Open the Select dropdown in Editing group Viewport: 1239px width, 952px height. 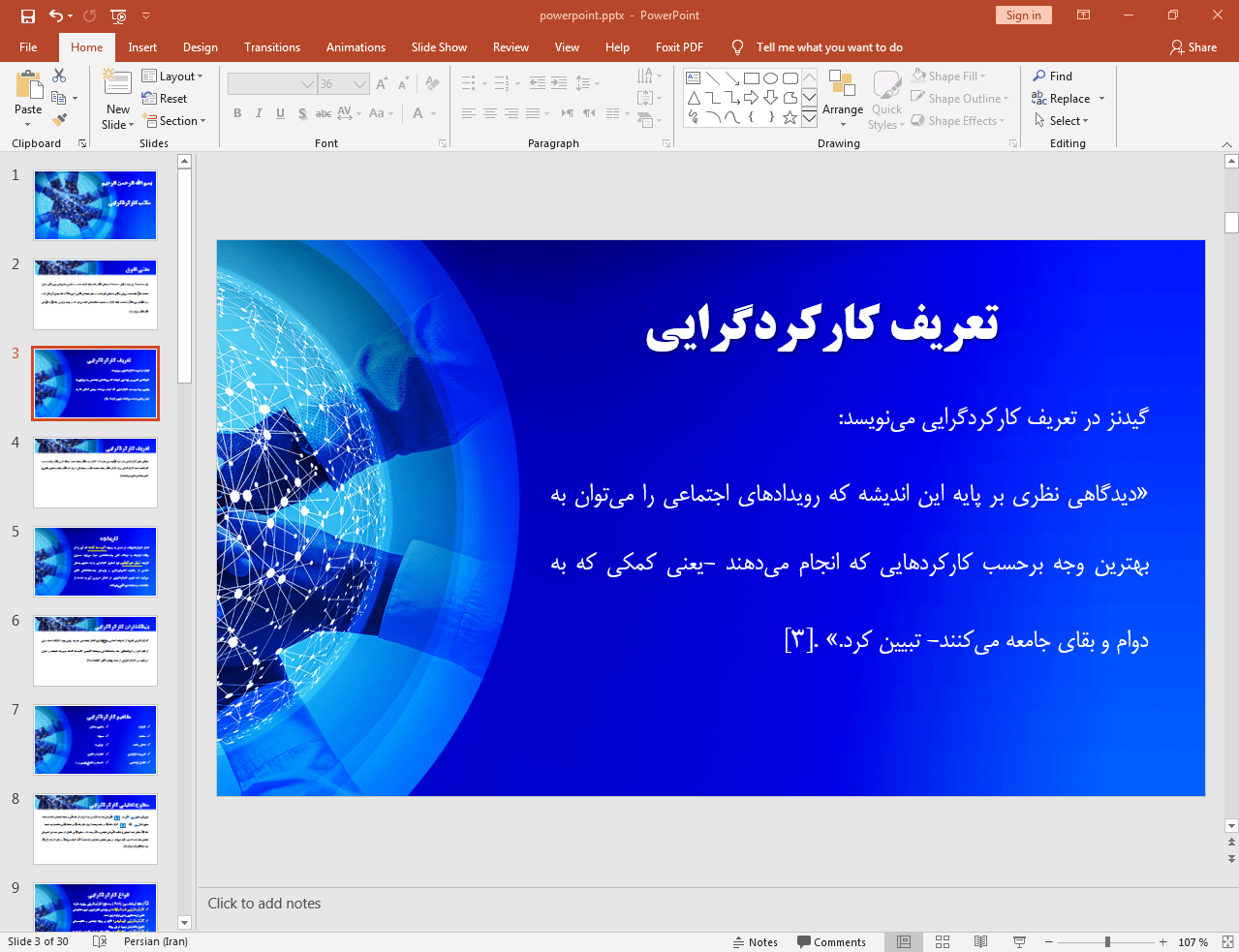click(1062, 121)
